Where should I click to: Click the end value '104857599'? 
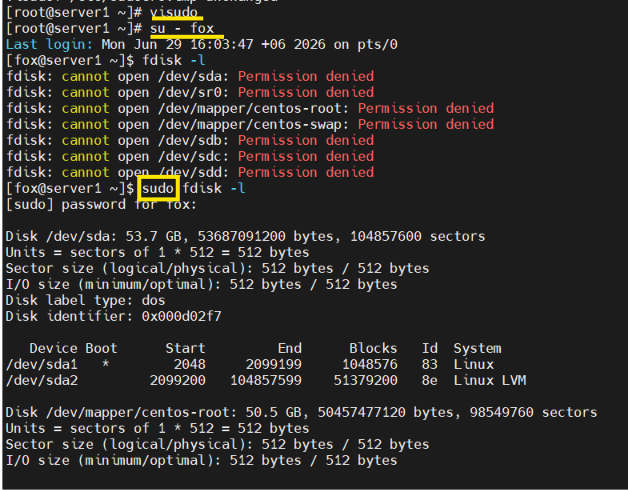266,380
